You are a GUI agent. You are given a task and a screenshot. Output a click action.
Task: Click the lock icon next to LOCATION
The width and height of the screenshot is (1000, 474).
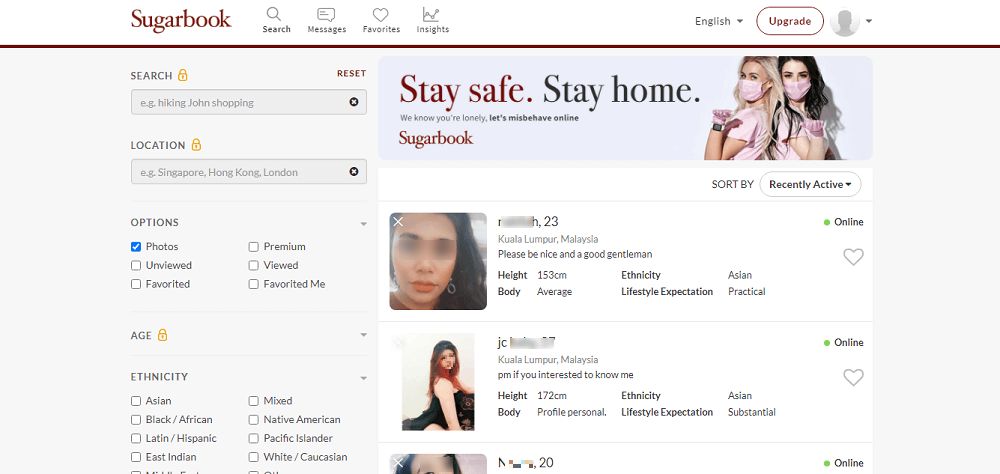tap(196, 145)
